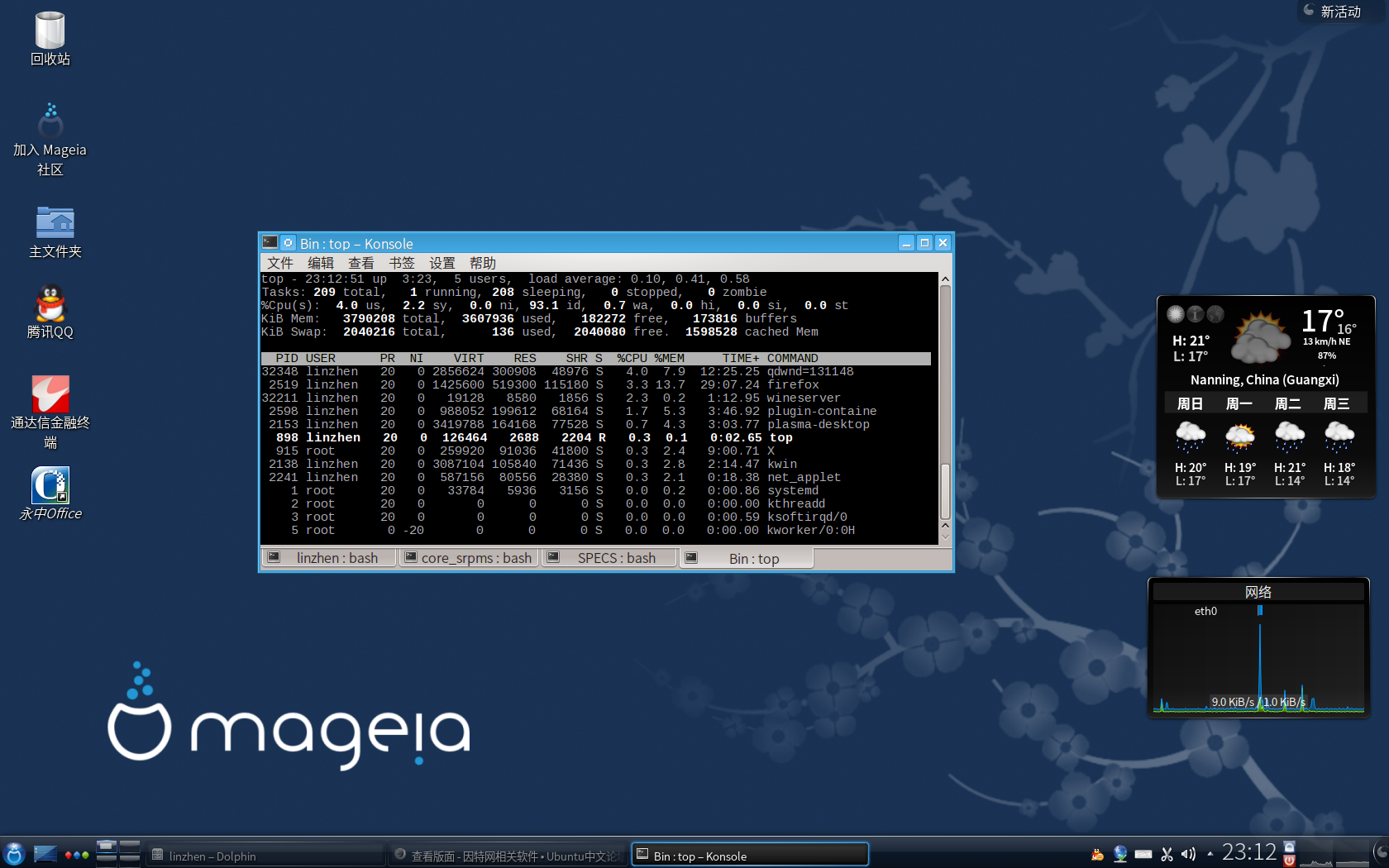Click the highlighted top process row
The width and height of the screenshot is (1389, 868).
click(x=596, y=437)
